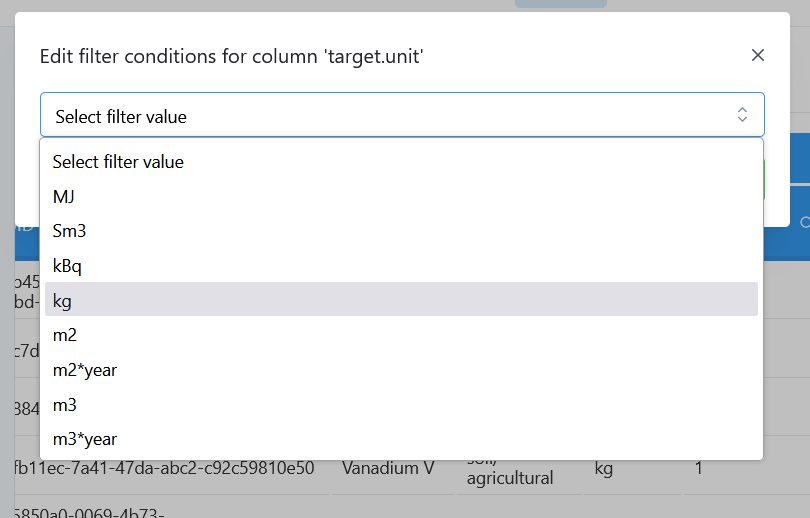Screen dimensions: 810x518
Task: Choose kBq as filter value
Action: pyautogui.click(x=401, y=266)
